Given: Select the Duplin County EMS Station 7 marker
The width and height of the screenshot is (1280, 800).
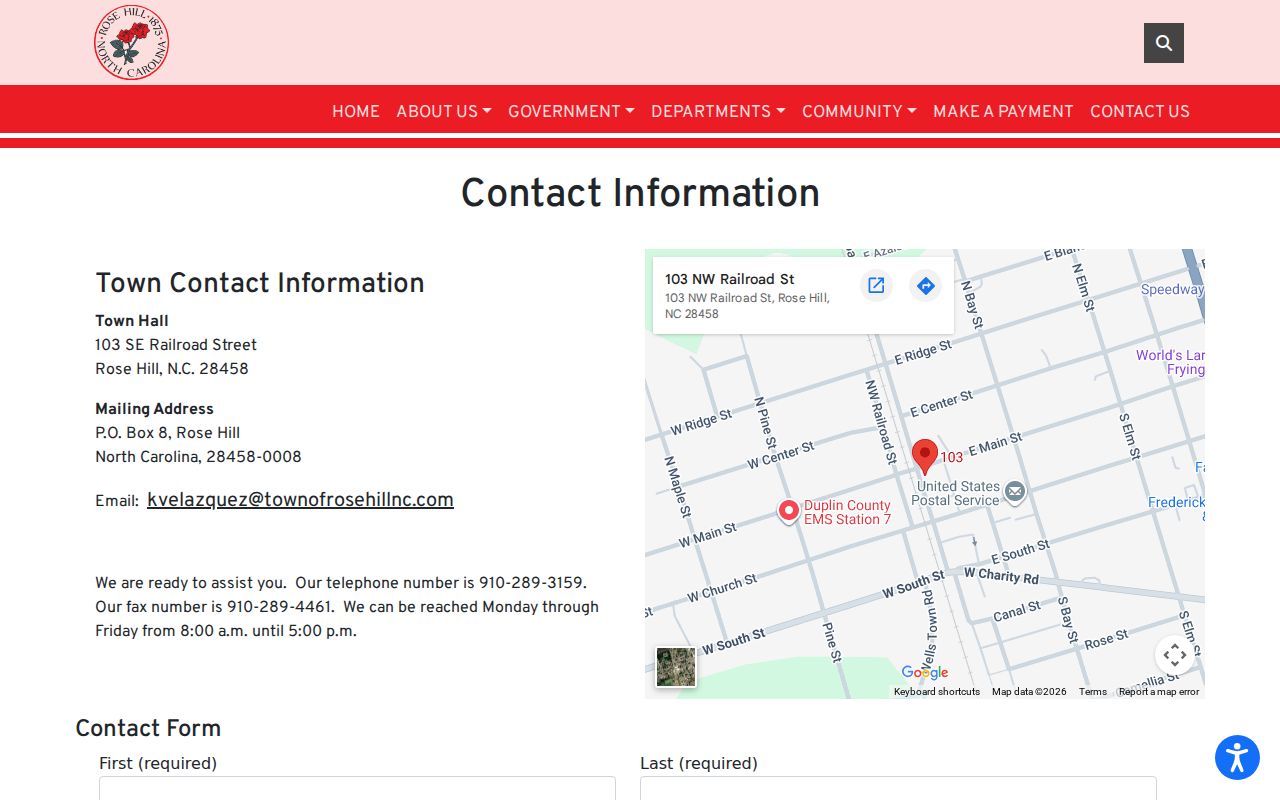Looking at the screenshot, I should click(x=789, y=511).
